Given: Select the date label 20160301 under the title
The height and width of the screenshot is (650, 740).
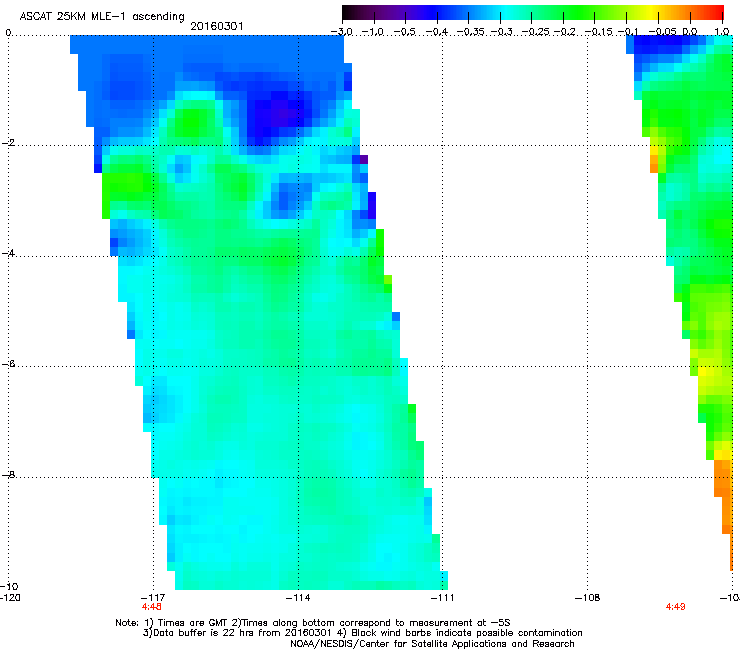Looking at the screenshot, I should 217,26.
